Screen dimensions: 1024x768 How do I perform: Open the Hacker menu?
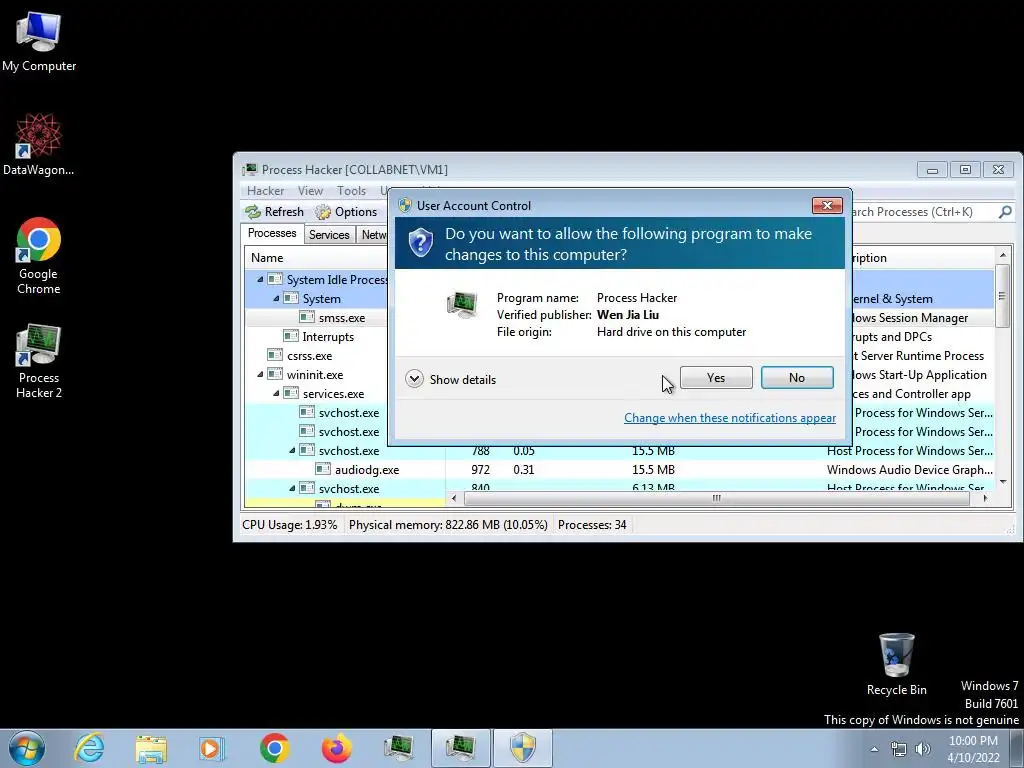point(265,191)
